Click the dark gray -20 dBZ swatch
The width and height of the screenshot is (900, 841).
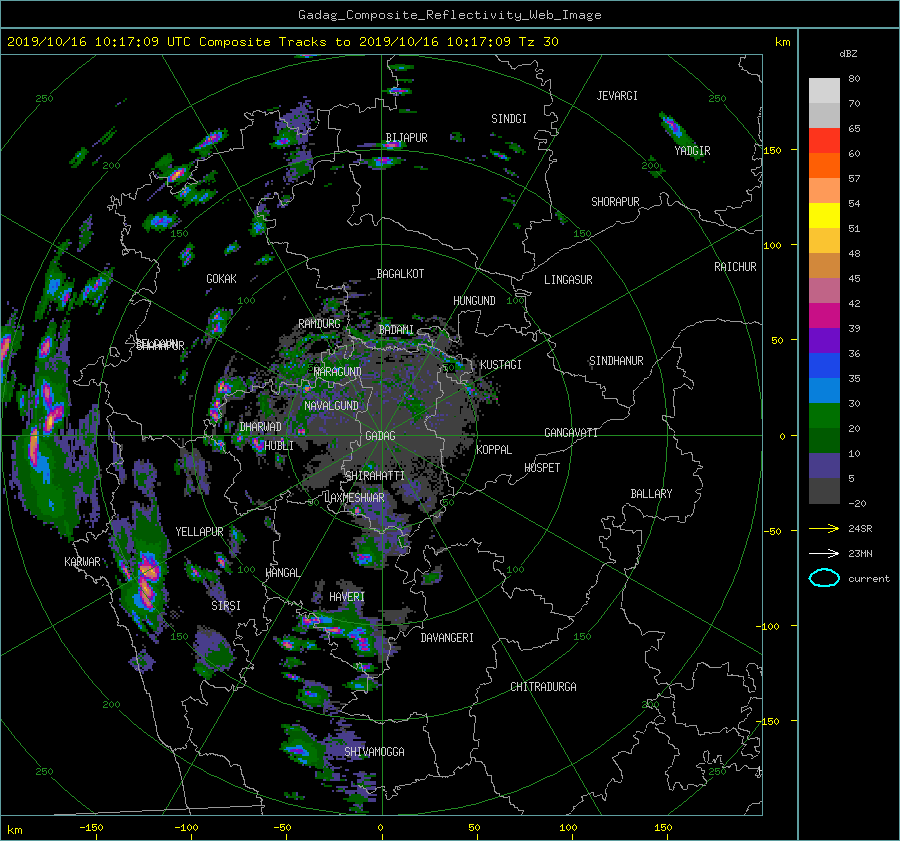pos(824,491)
